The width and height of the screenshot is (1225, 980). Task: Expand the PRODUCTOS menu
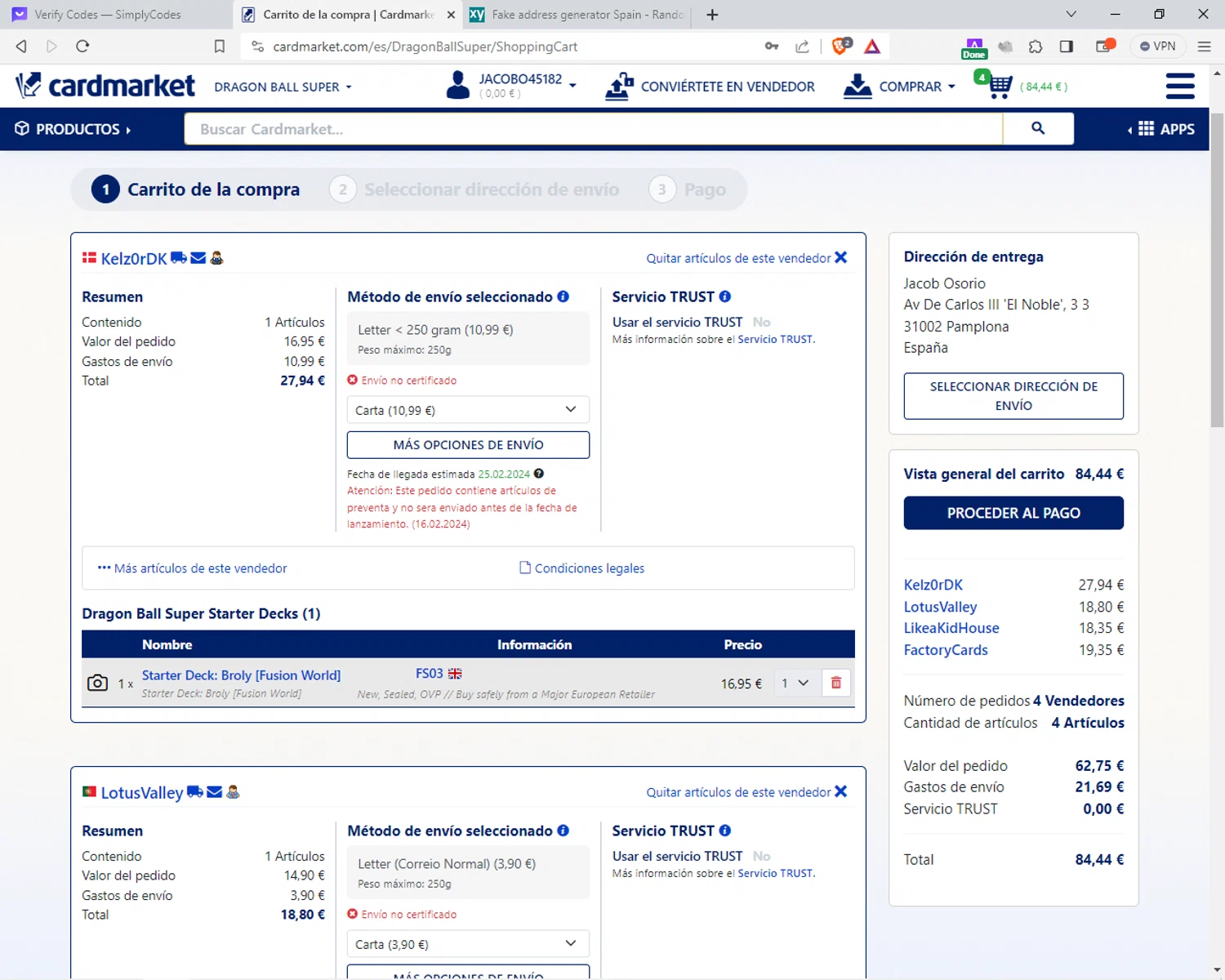click(x=73, y=129)
